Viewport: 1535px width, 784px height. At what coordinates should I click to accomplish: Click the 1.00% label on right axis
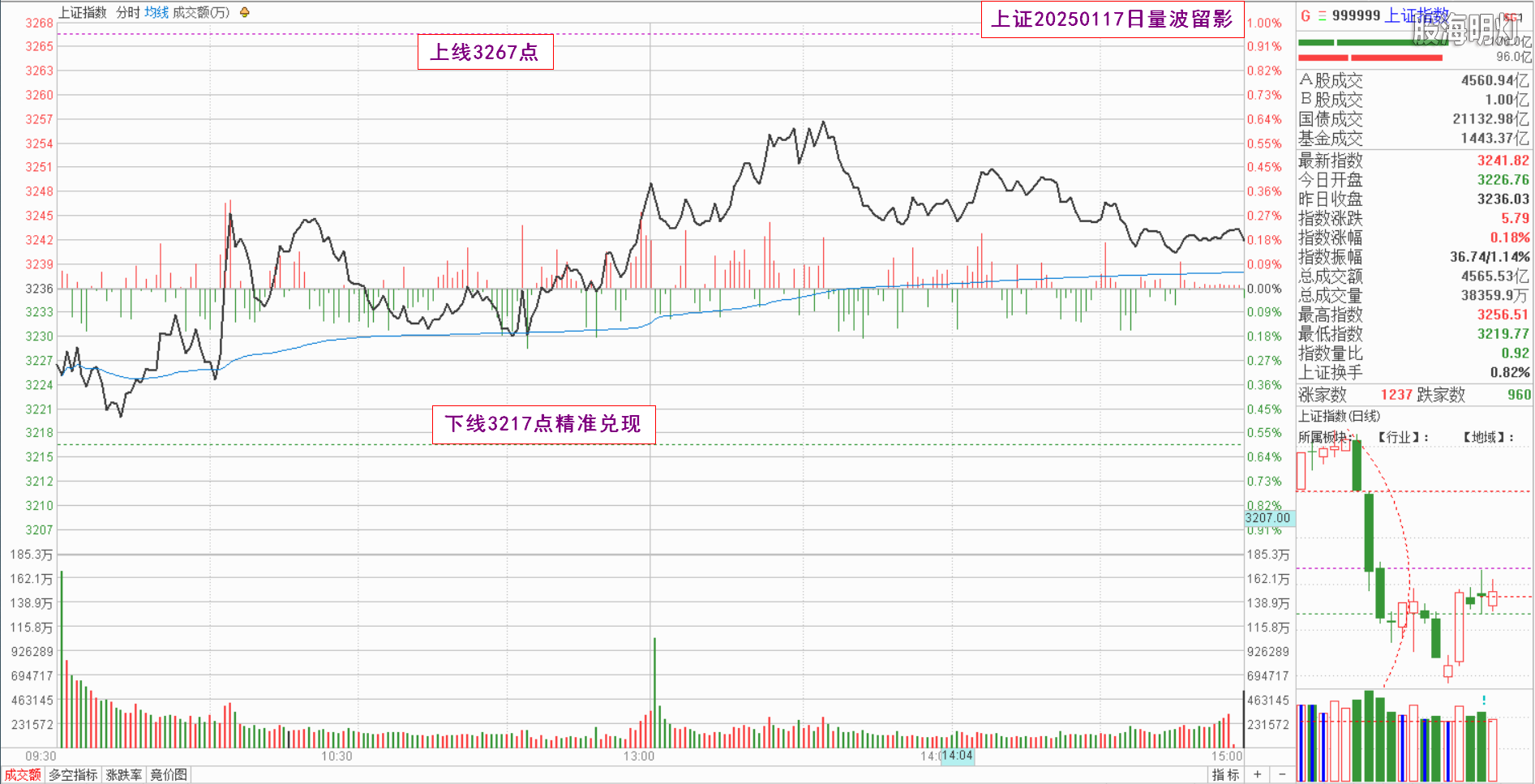[1264, 23]
